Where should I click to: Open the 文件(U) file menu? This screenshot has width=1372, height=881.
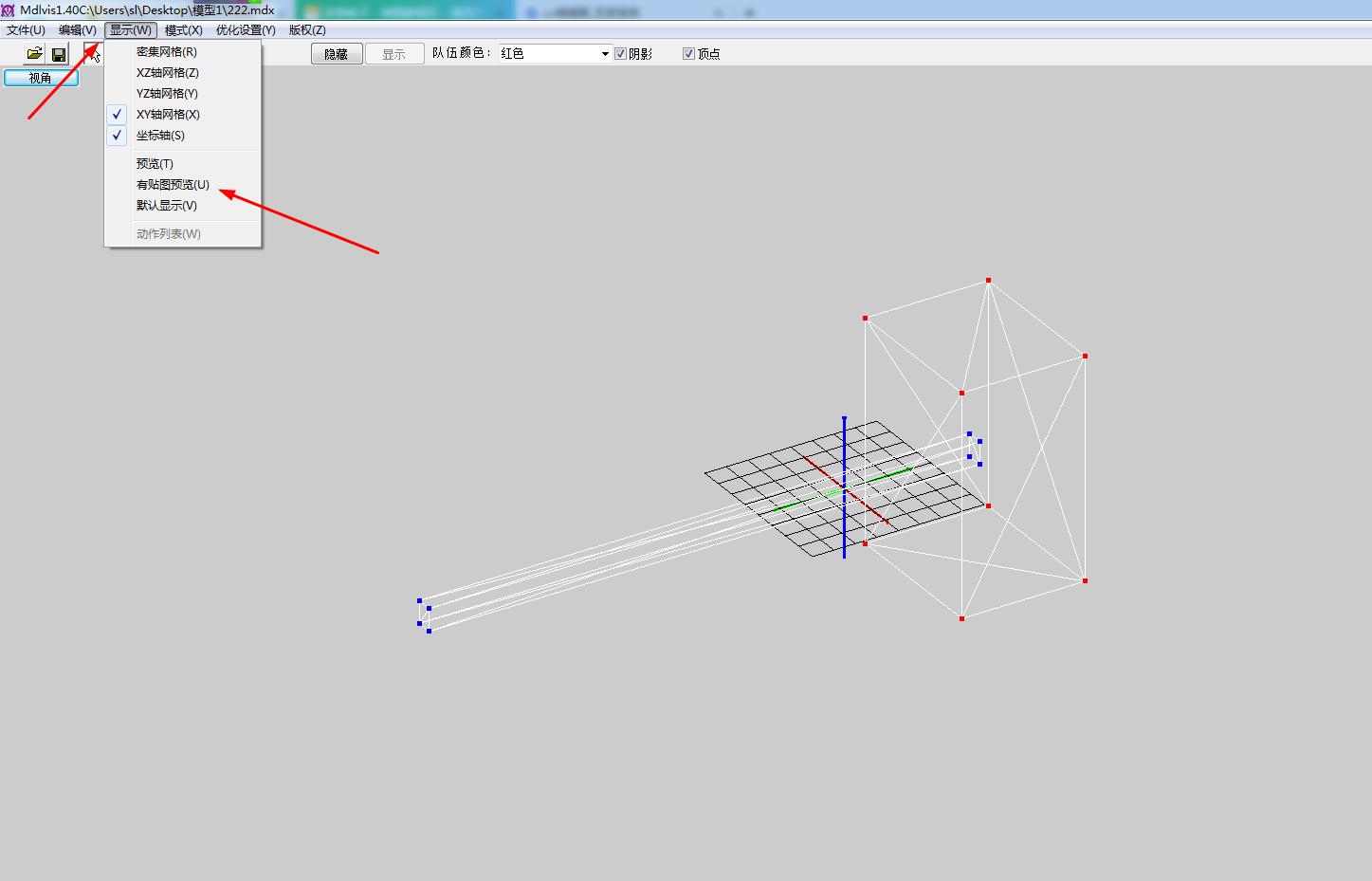(26, 30)
